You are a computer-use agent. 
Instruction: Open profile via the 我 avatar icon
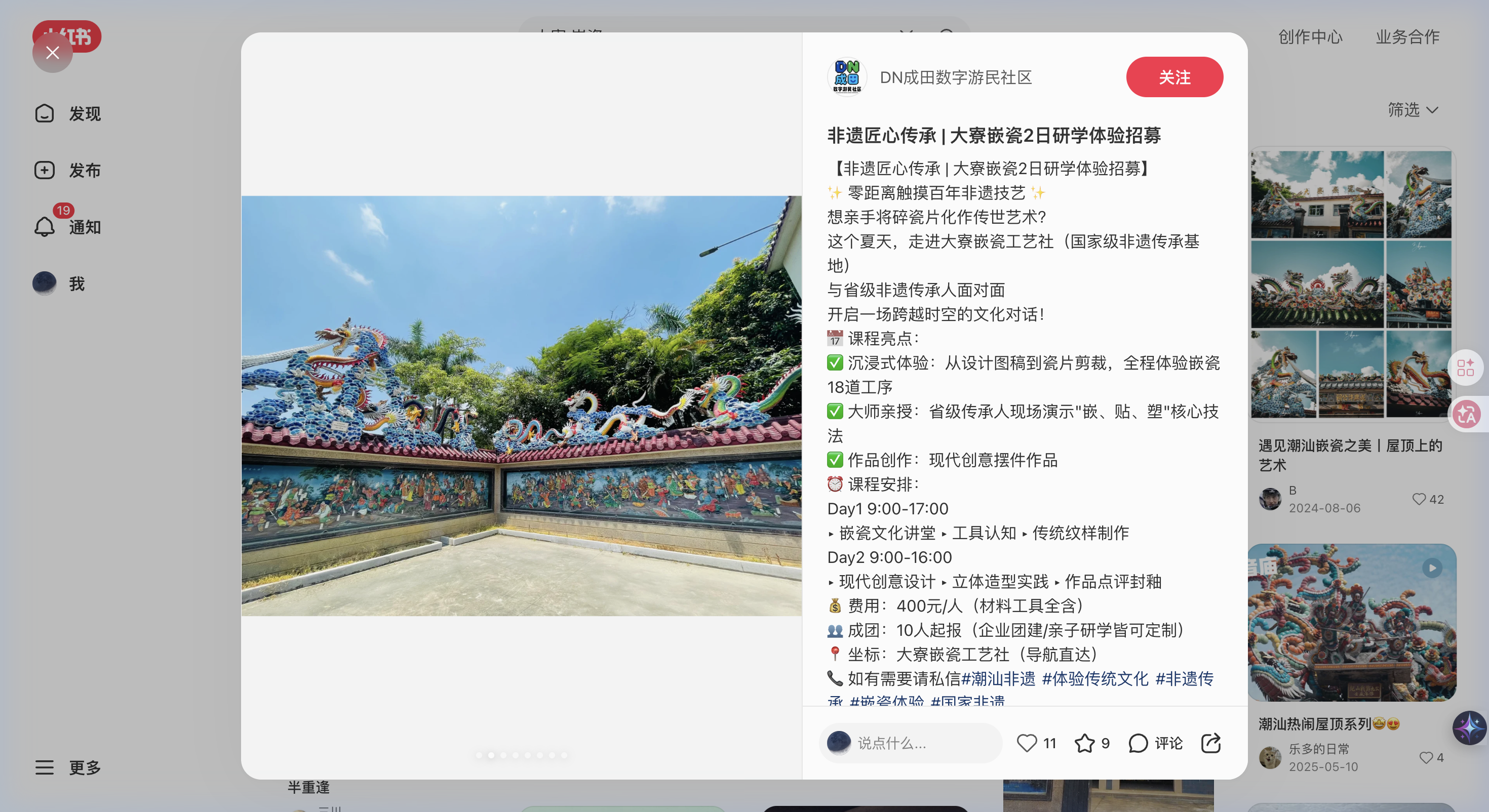click(x=45, y=283)
